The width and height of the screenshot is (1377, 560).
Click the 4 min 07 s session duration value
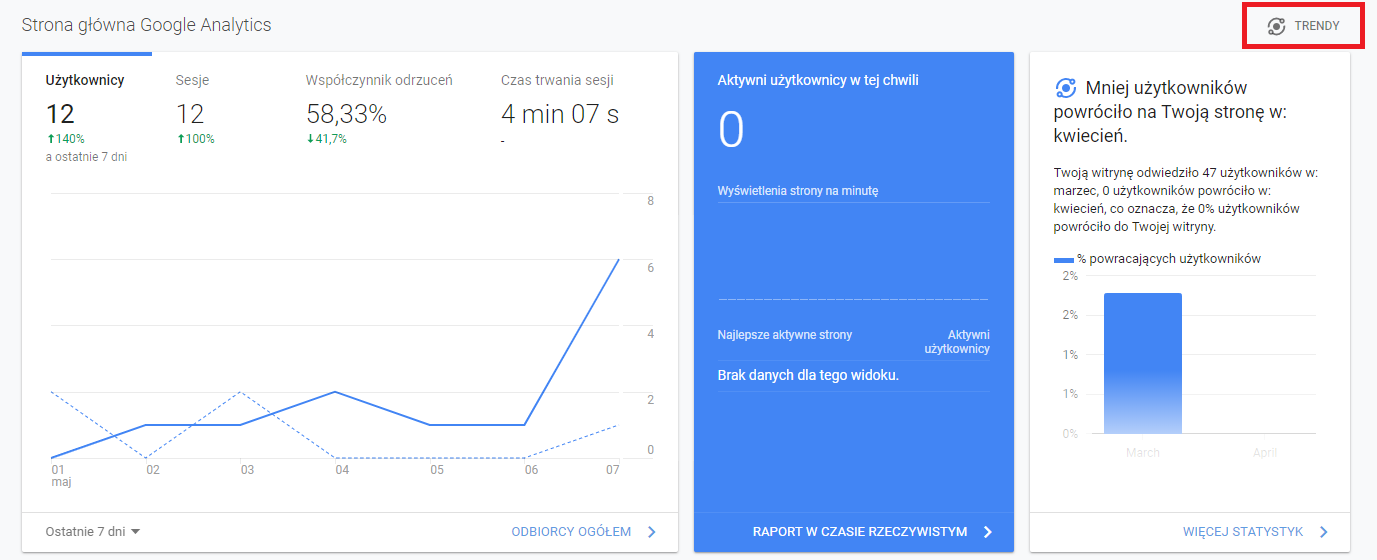pos(560,114)
